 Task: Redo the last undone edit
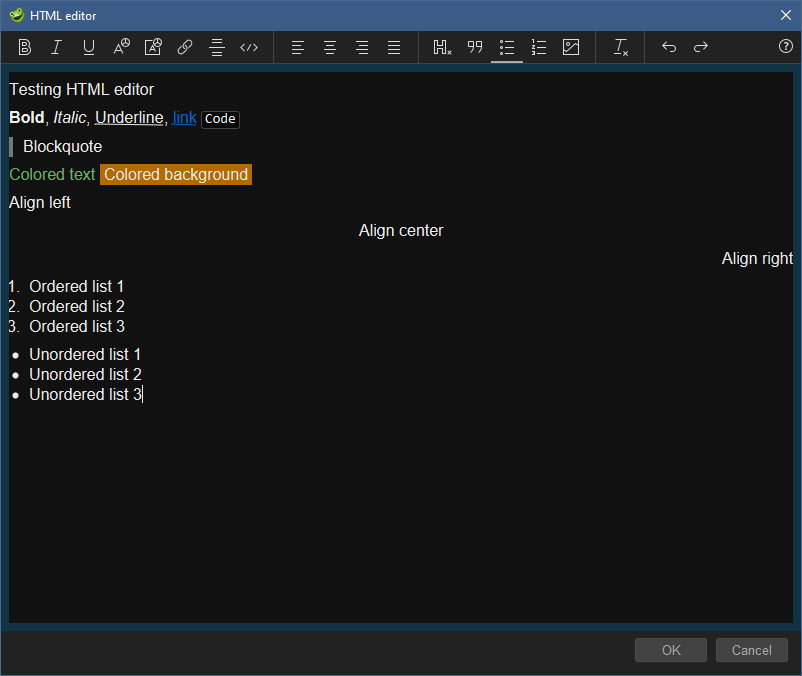(700, 47)
